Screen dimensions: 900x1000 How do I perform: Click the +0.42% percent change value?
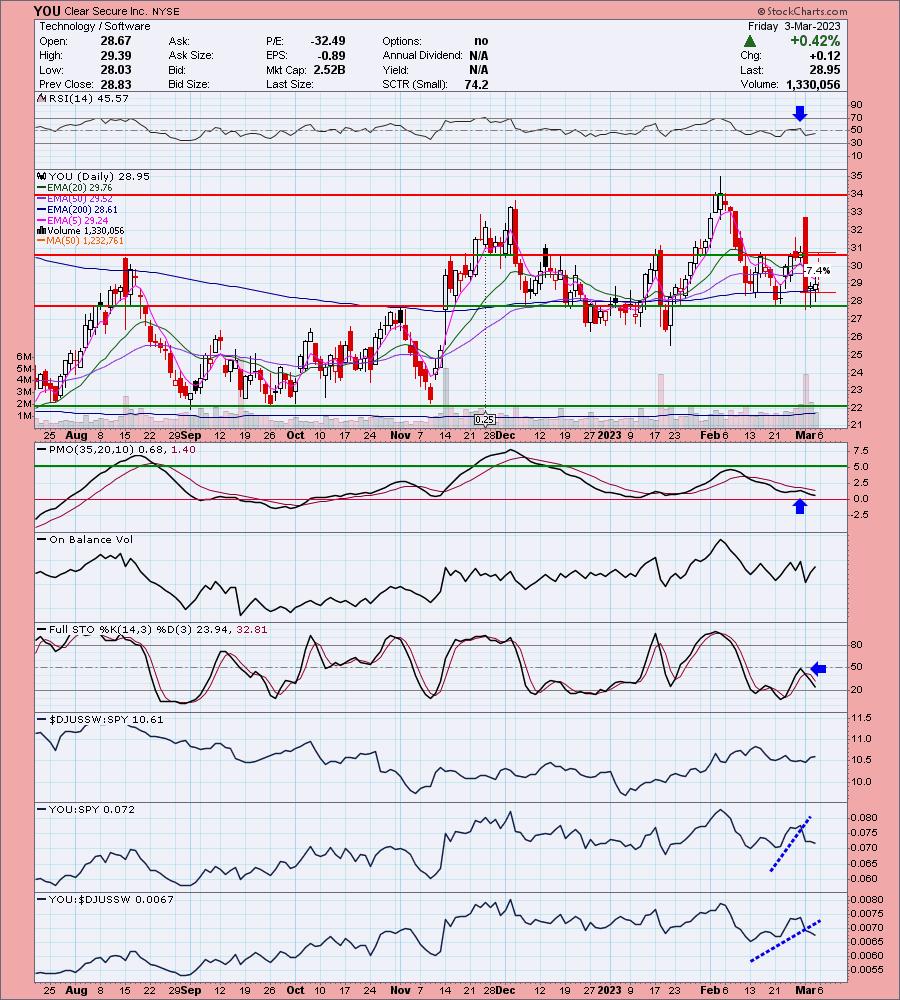[815, 41]
